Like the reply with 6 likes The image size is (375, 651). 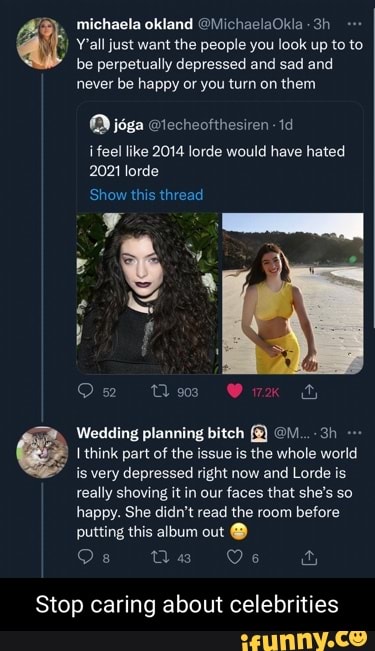click(x=235, y=558)
